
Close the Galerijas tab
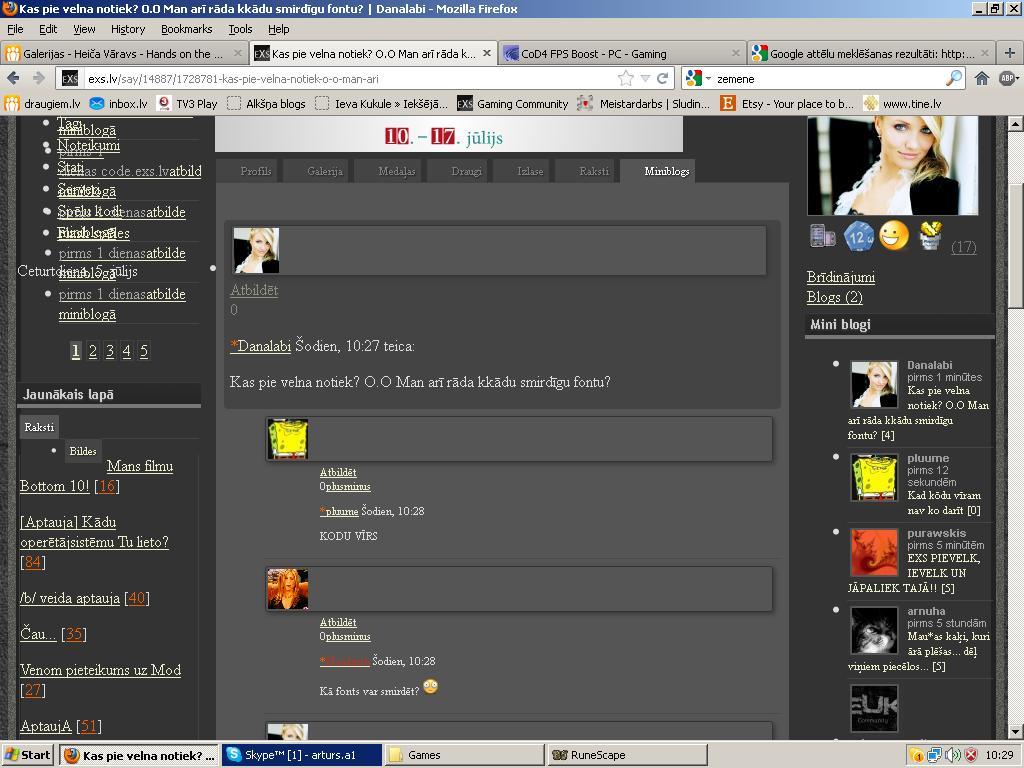238,53
